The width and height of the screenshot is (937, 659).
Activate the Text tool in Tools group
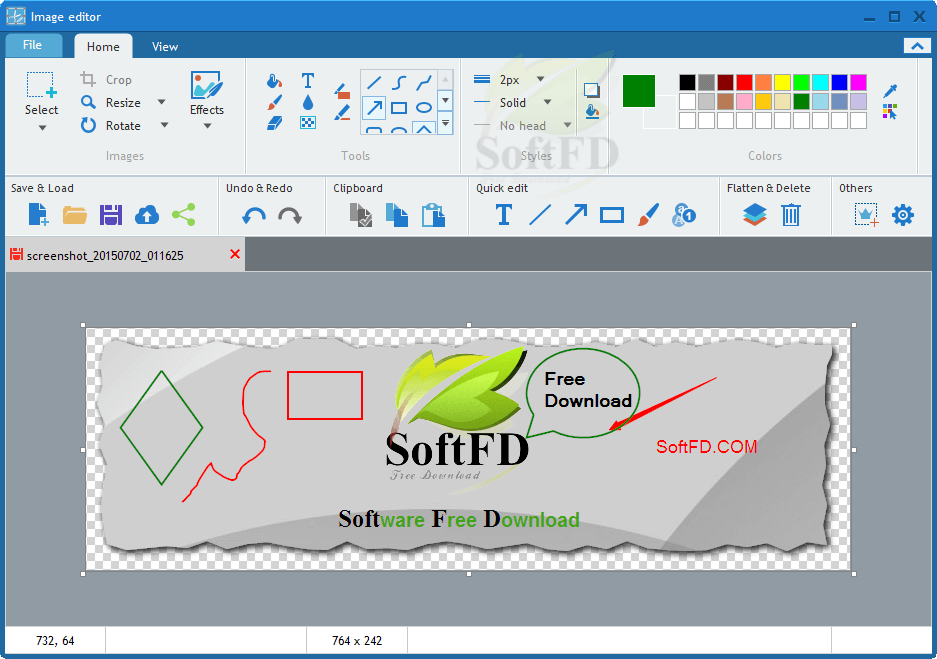(308, 80)
